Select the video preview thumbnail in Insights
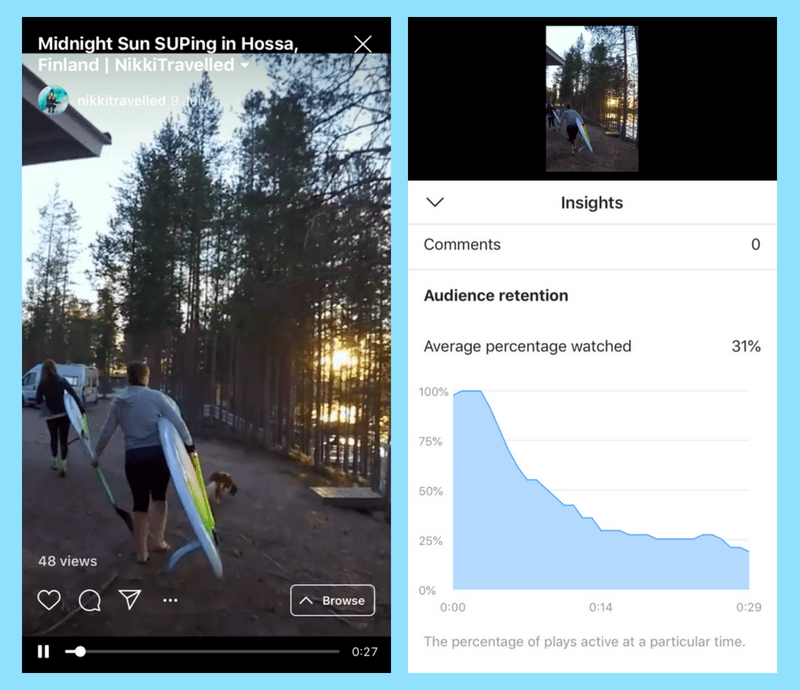Viewport: 800px width, 690px height. pyautogui.click(x=592, y=98)
